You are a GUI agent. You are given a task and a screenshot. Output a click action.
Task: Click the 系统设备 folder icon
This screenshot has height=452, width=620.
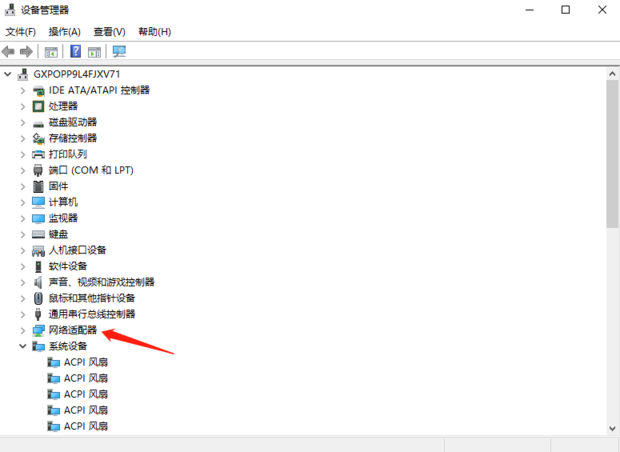coord(38,346)
